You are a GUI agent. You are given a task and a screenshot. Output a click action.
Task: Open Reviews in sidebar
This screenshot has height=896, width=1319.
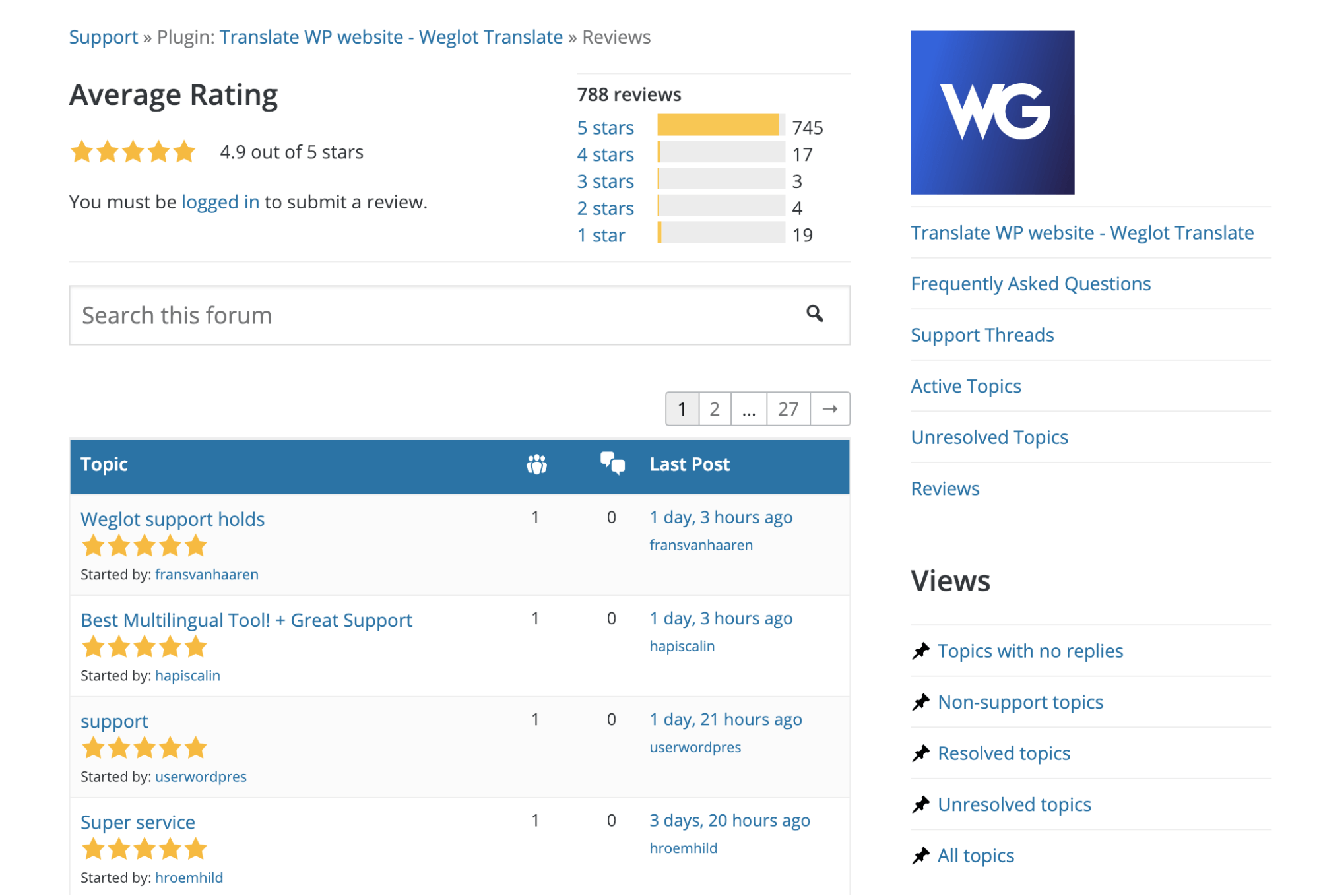point(945,488)
